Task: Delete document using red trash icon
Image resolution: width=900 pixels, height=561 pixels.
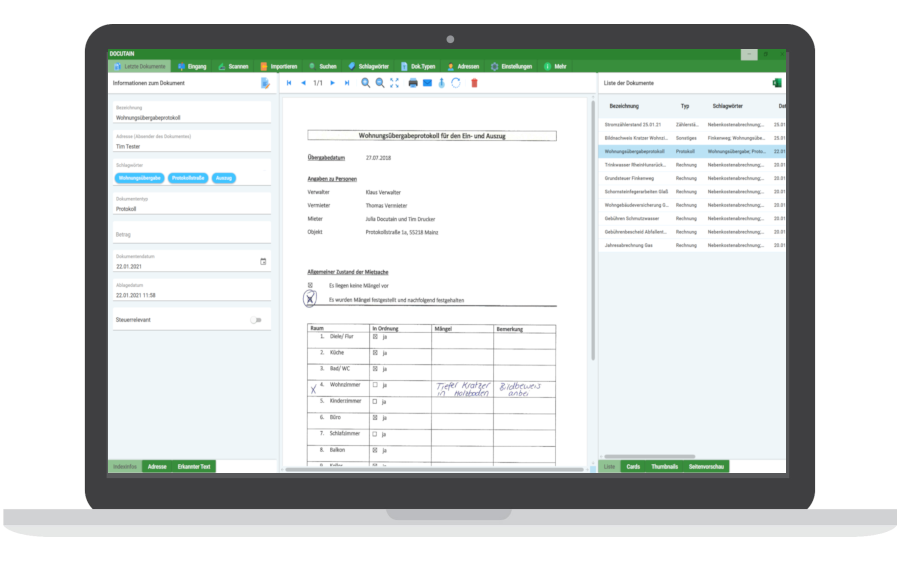Action: [475, 83]
